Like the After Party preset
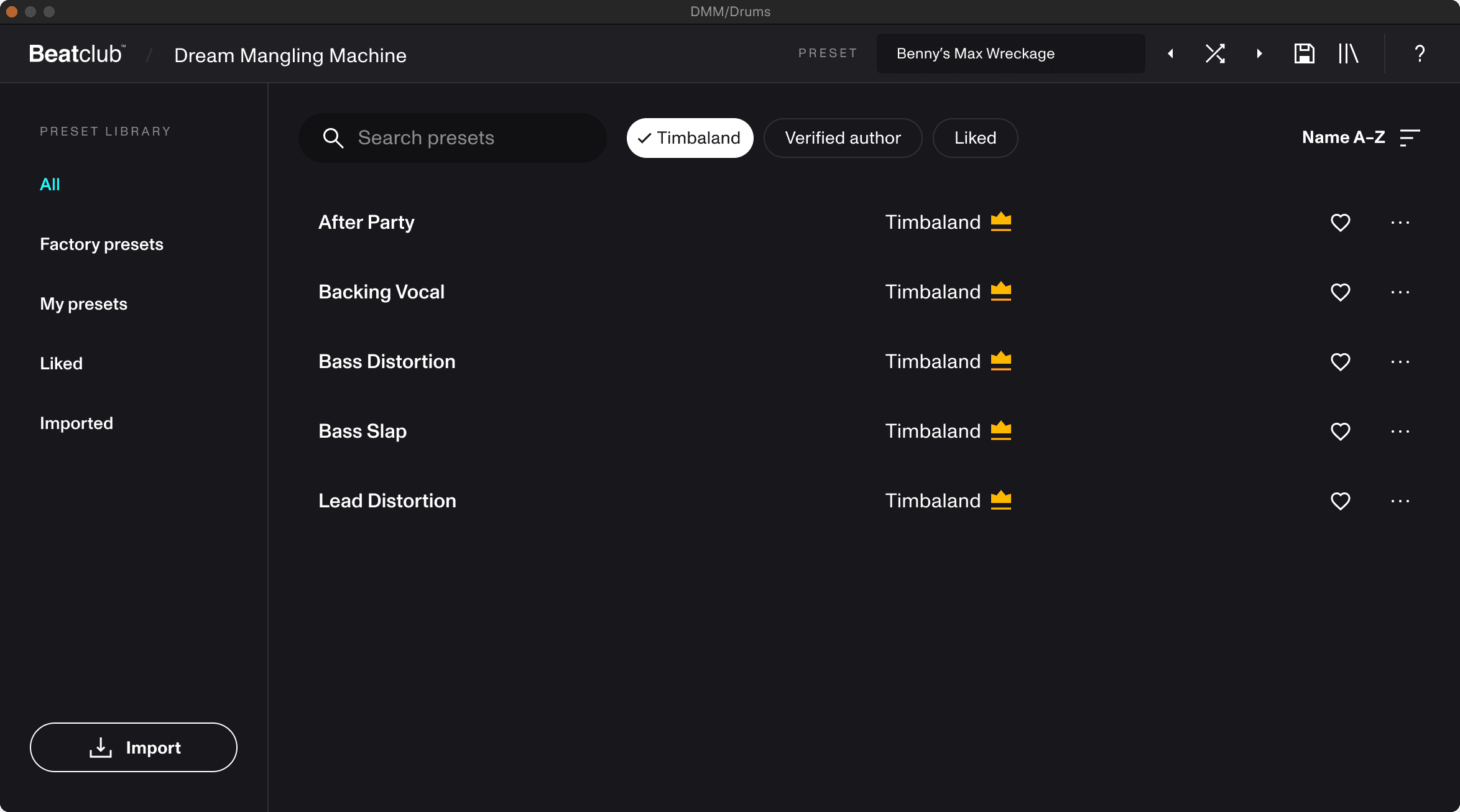This screenshot has height=812, width=1460. 1340,223
